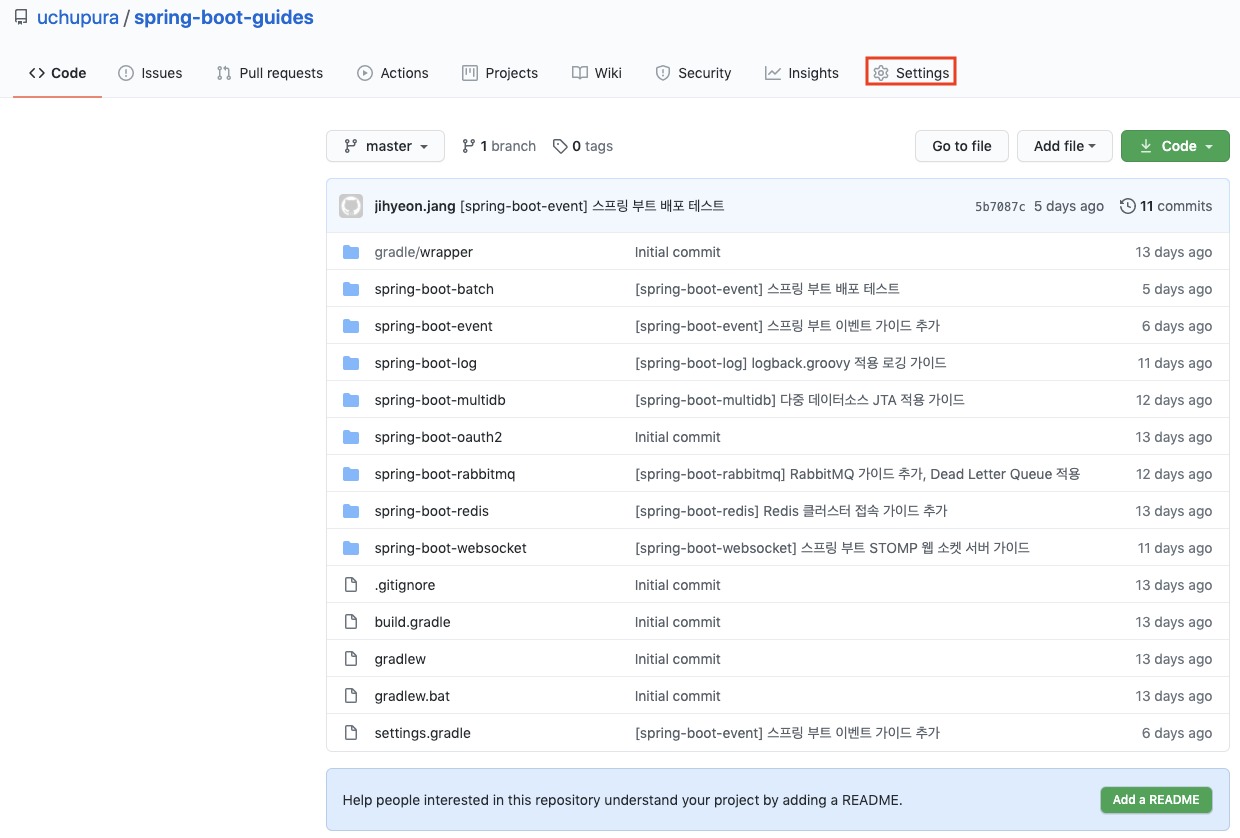Open the build.gradle file
The height and width of the screenshot is (838, 1240).
coord(413,622)
